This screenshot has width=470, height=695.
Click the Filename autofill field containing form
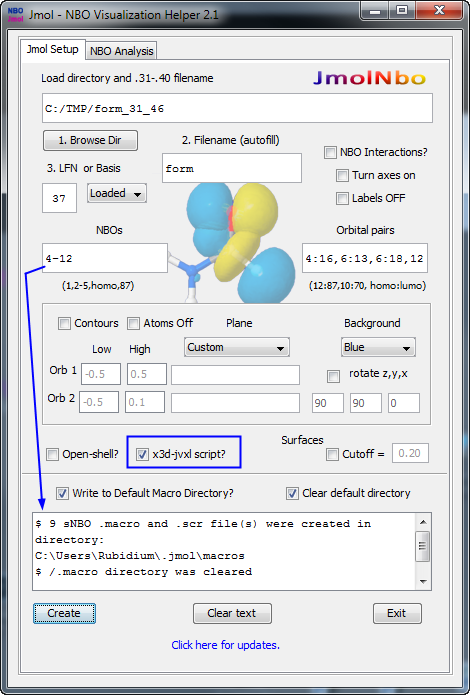(232, 168)
